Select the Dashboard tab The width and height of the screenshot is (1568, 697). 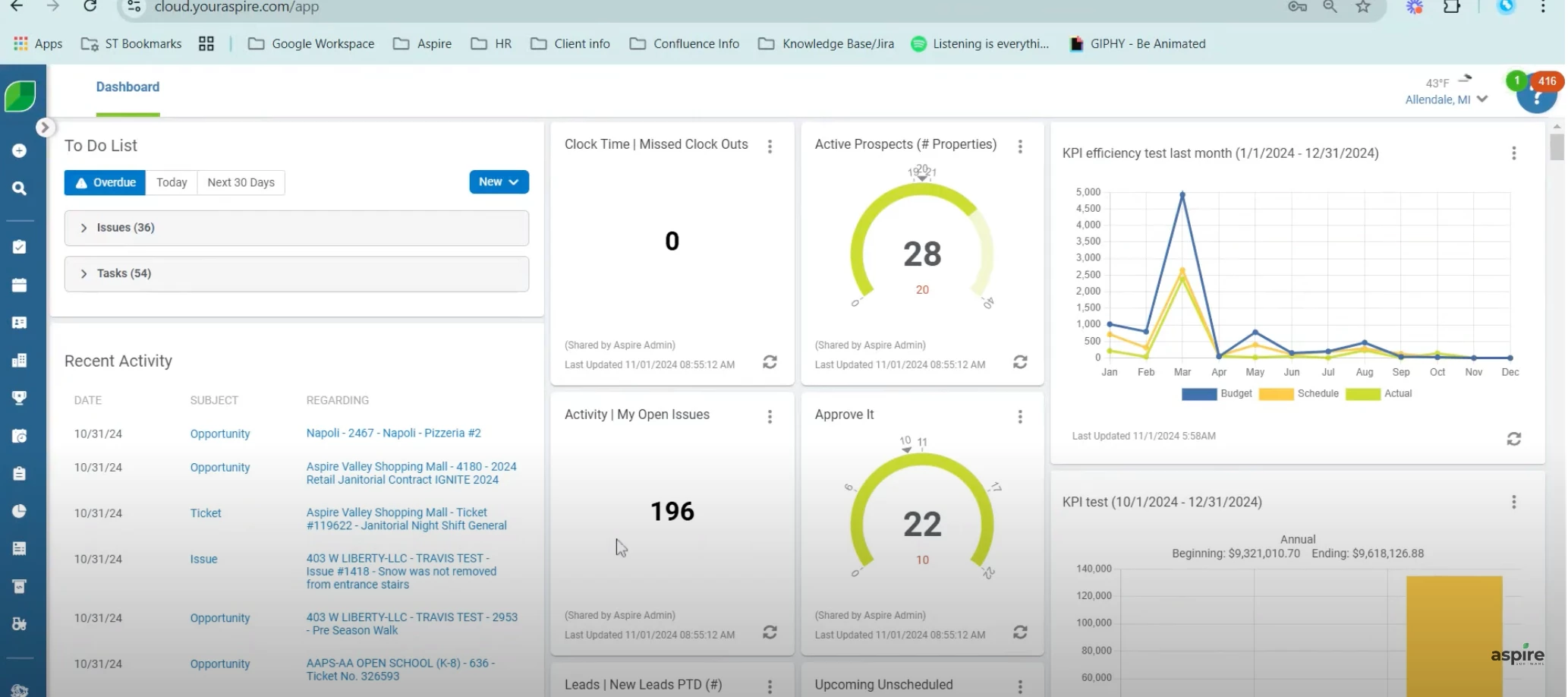(128, 87)
